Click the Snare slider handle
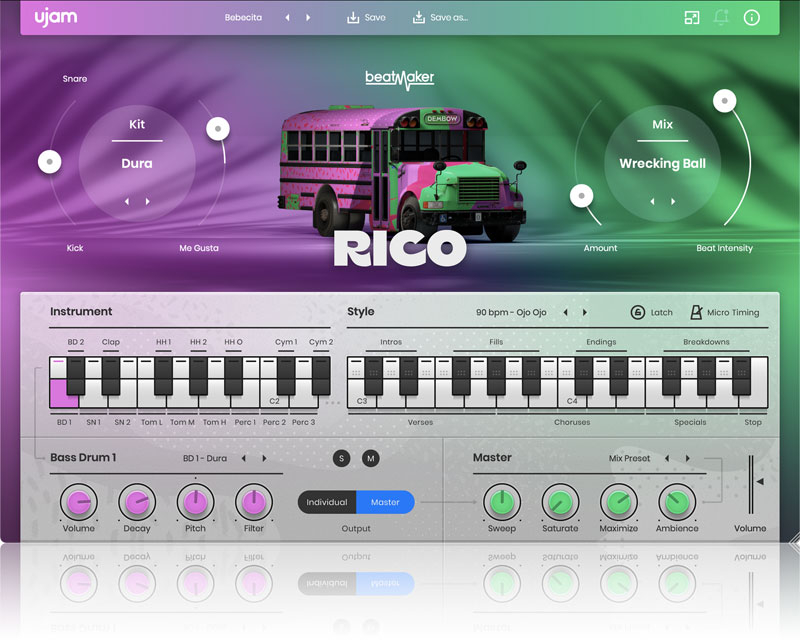 [49, 162]
